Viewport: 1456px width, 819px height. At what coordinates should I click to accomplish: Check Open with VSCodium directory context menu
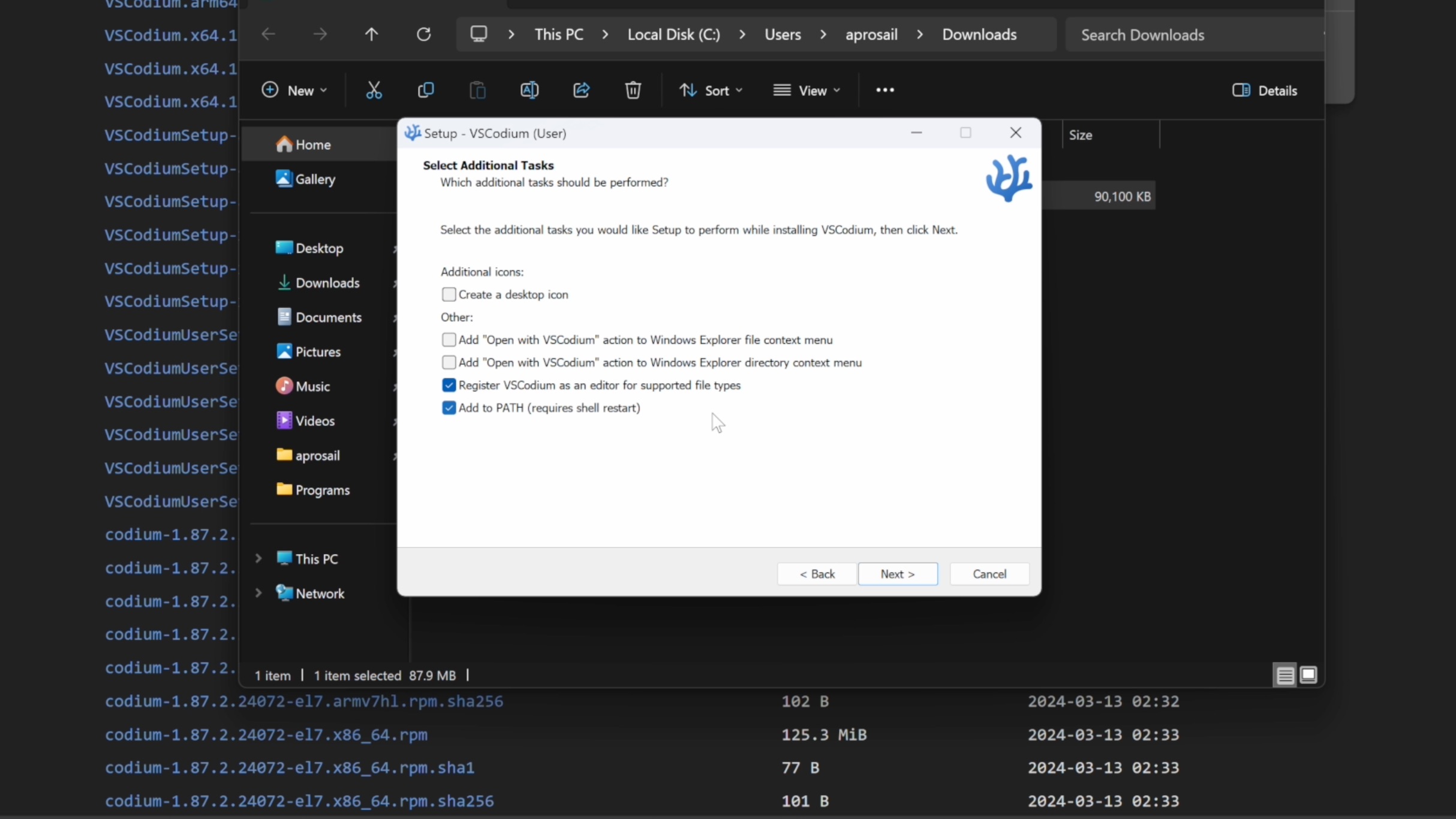click(449, 363)
